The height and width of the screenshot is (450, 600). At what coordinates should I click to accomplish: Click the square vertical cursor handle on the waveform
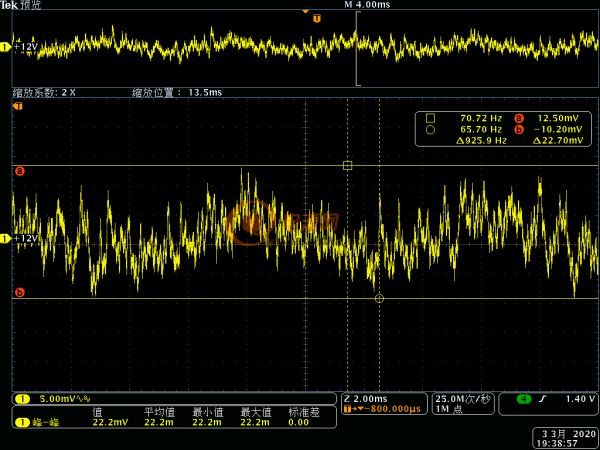pos(347,165)
